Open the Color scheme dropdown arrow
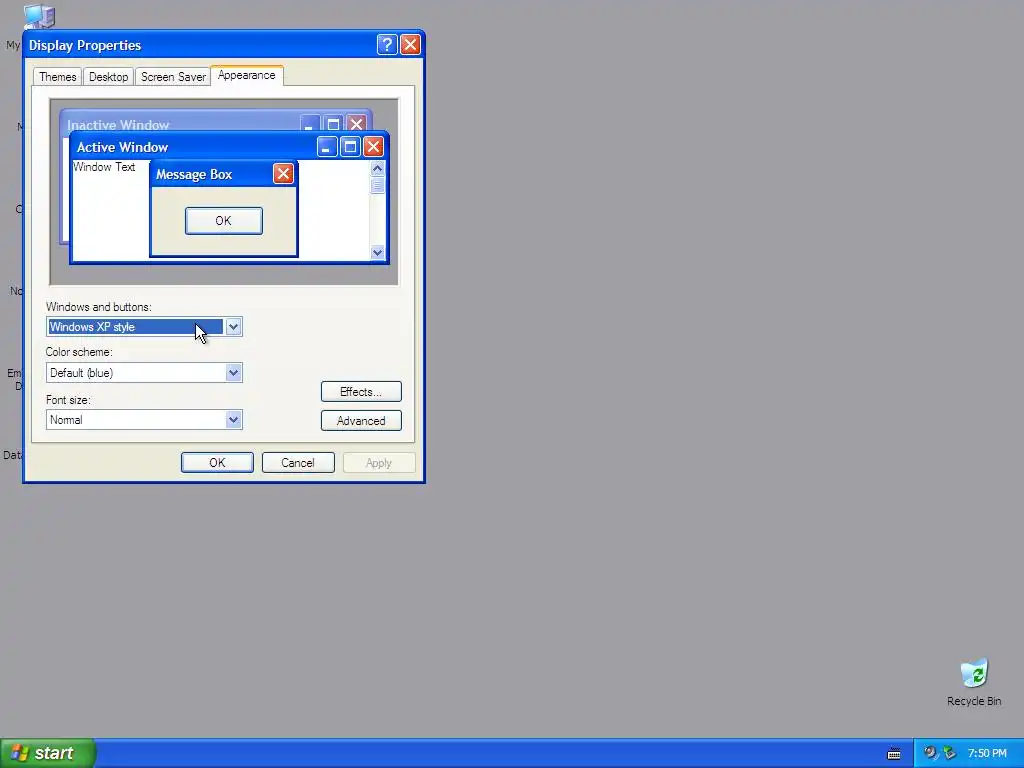 [x=233, y=373]
